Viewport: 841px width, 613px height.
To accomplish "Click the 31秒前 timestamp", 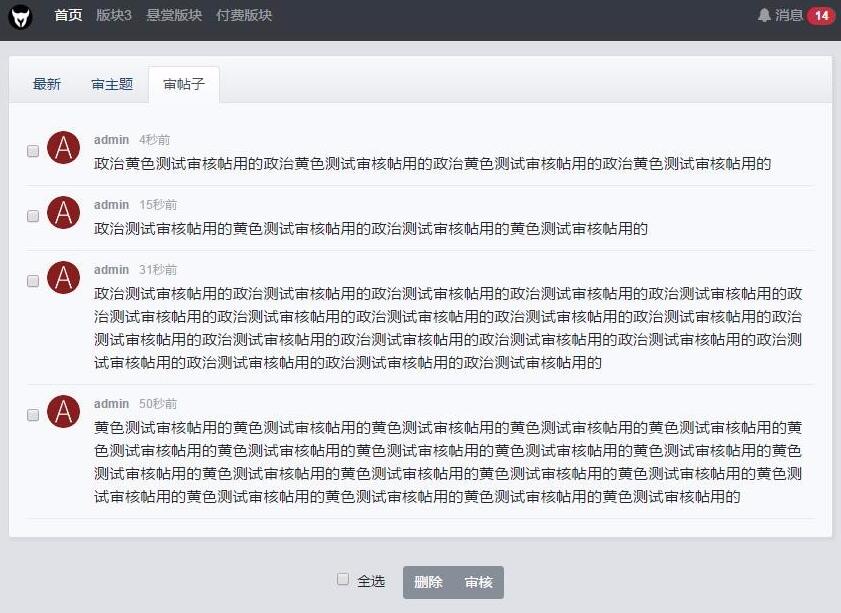I will [x=158, y=269].
